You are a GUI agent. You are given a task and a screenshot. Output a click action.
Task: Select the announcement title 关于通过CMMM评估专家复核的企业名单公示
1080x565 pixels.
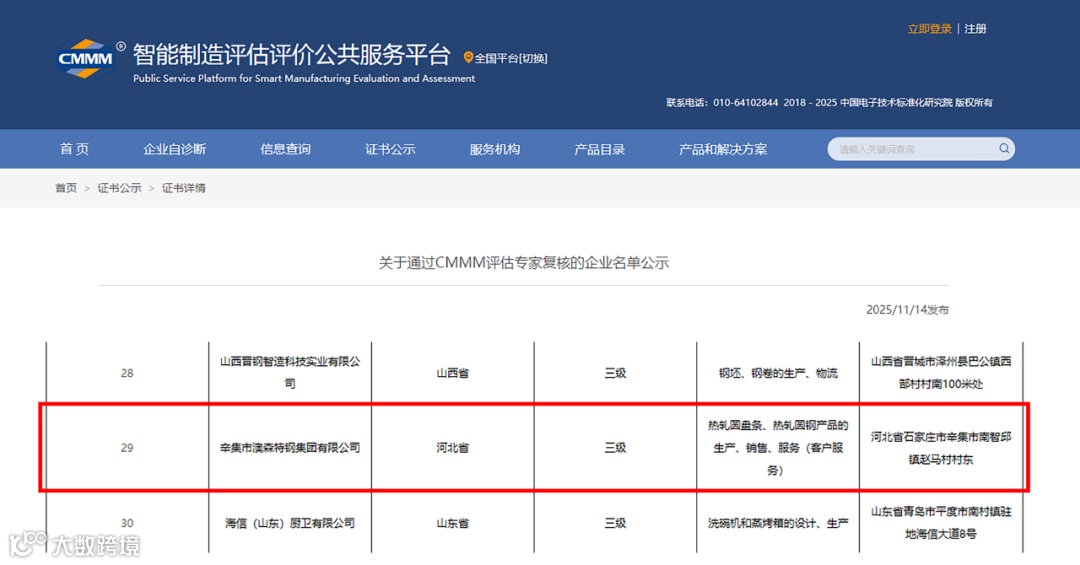coord(523,263)
